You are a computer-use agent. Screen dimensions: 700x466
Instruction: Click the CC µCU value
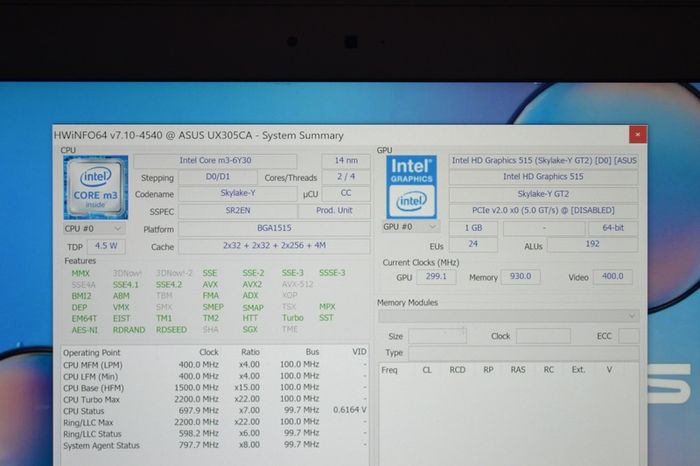346,193
